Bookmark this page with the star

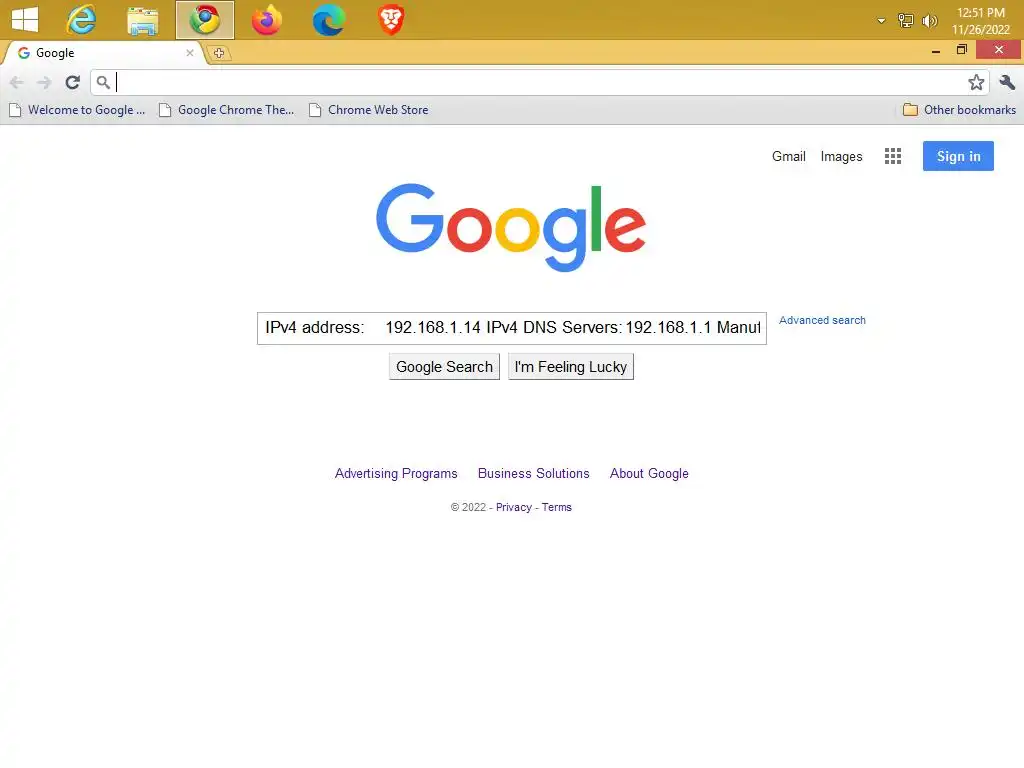tap(976, 82)
